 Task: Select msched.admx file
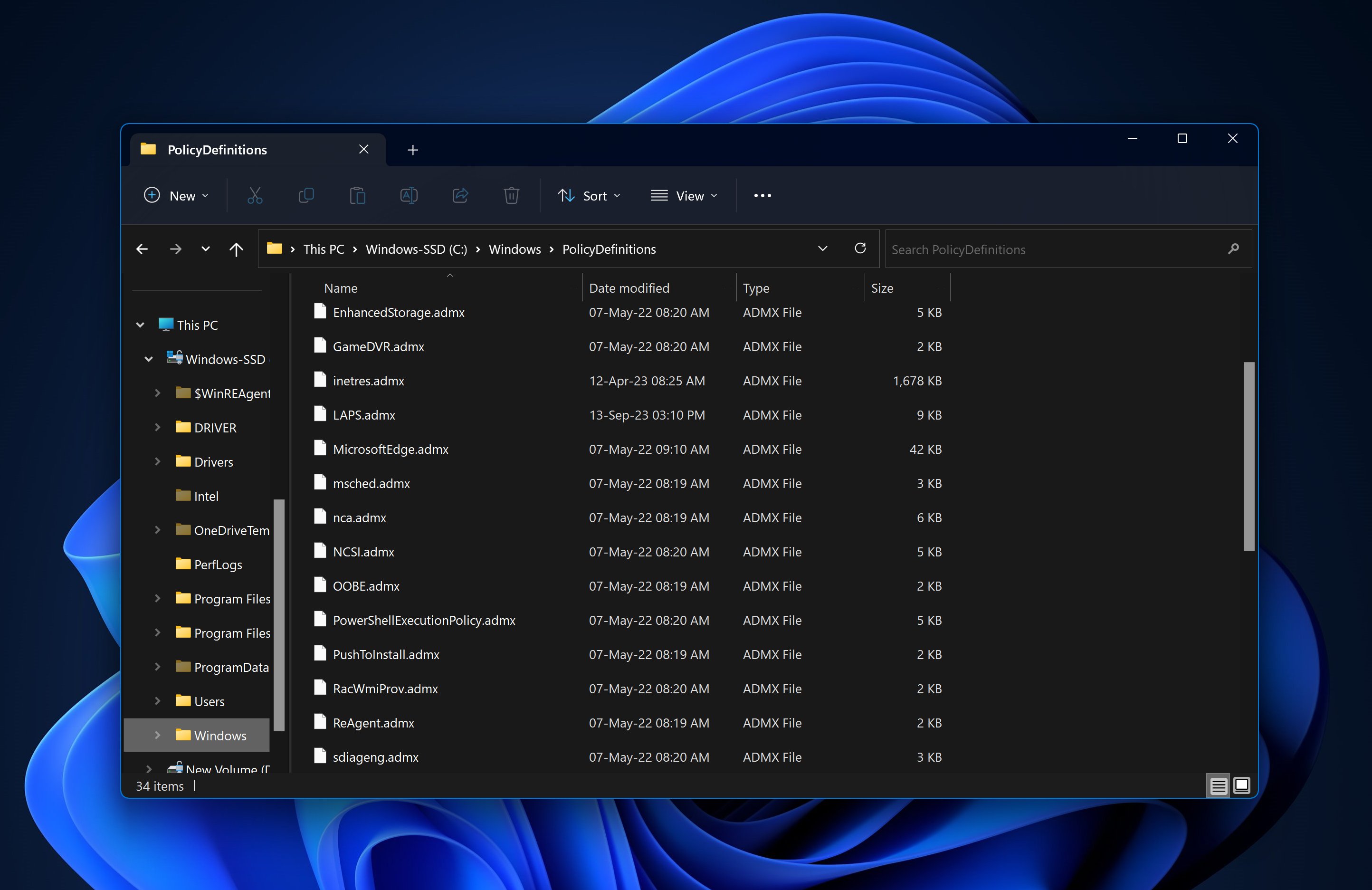click(x=629, y=483)
